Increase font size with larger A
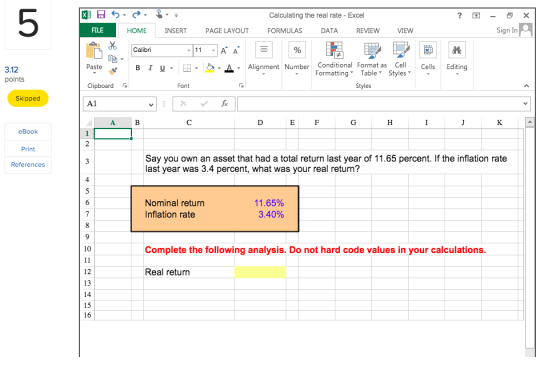Screen dimensions: 560x365 tap(224, 50)
